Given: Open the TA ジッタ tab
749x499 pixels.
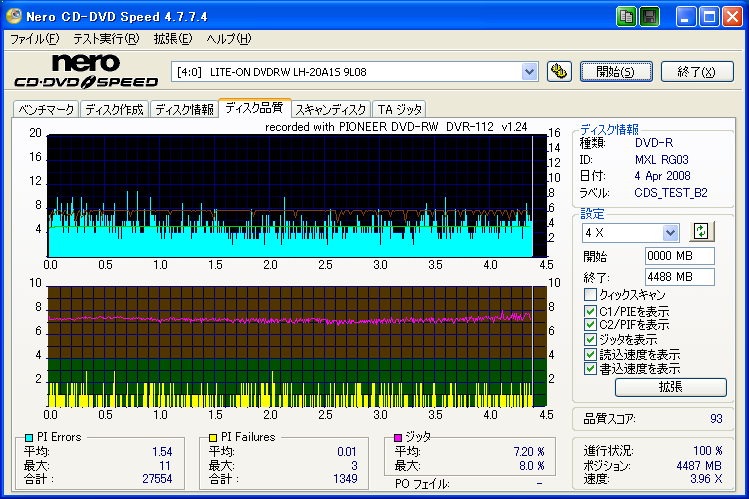Looking at the screenshot, I should tap(399, 109).
